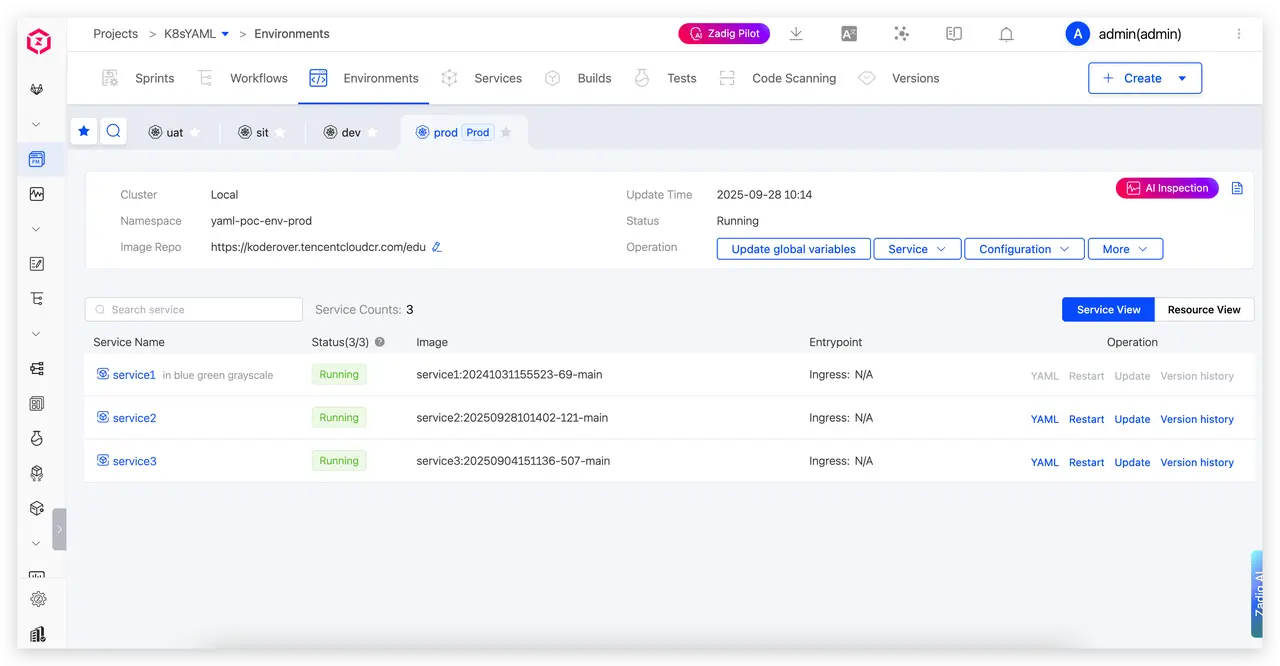
Task: Open the More operations dropdown
Action: (1125, 249)
